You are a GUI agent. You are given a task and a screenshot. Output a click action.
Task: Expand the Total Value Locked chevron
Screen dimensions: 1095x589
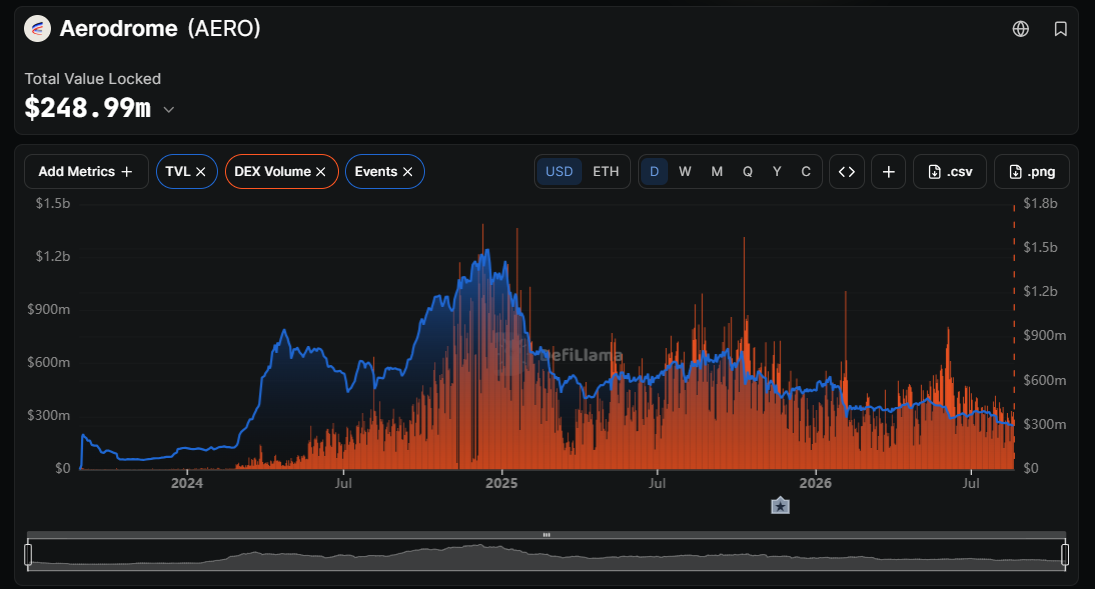tap(168, 110)
